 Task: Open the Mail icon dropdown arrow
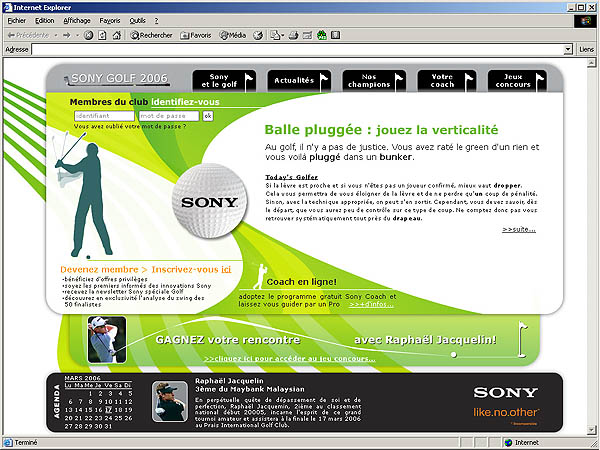click(x=282, y=36)
